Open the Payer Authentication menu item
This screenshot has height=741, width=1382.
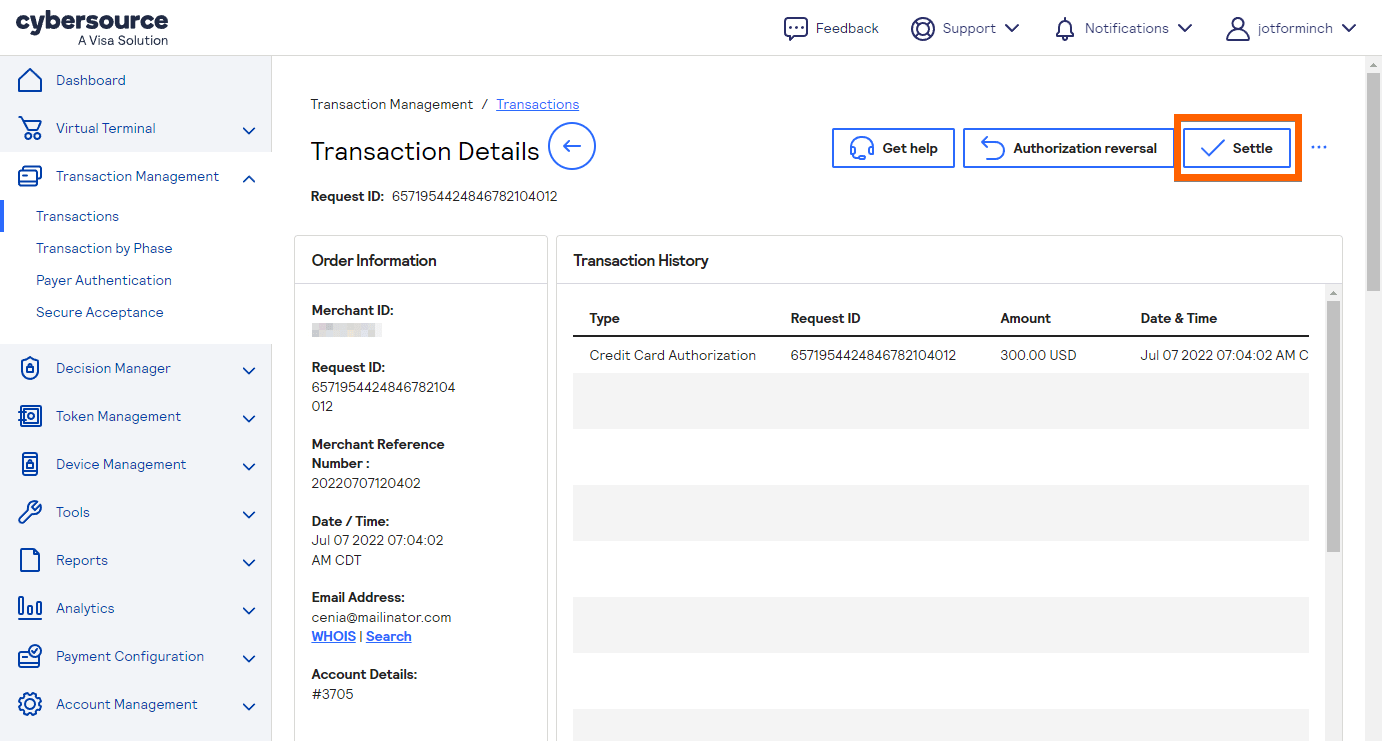click(x=104, y=280)
